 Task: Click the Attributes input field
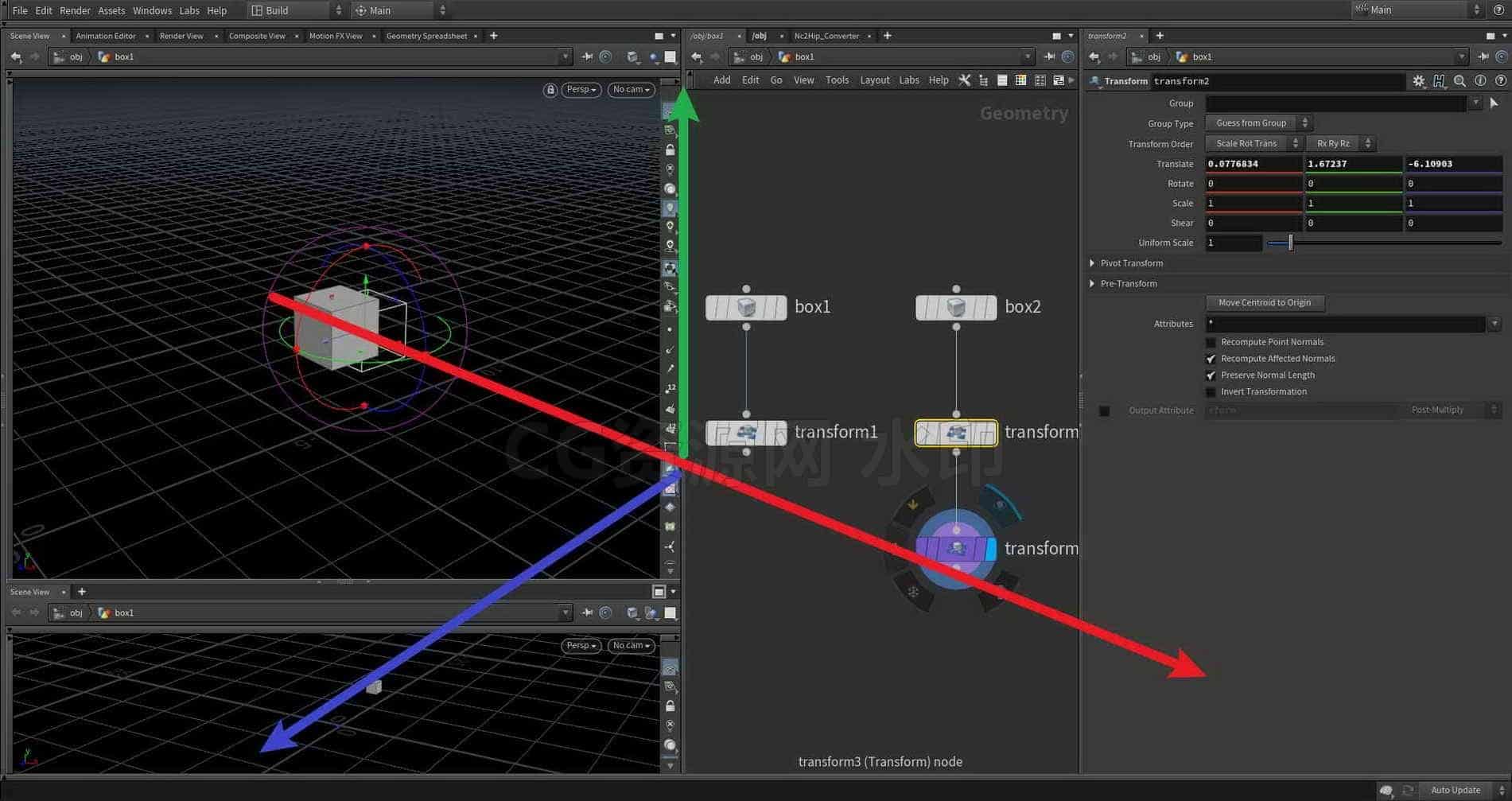coord(1346,324)
